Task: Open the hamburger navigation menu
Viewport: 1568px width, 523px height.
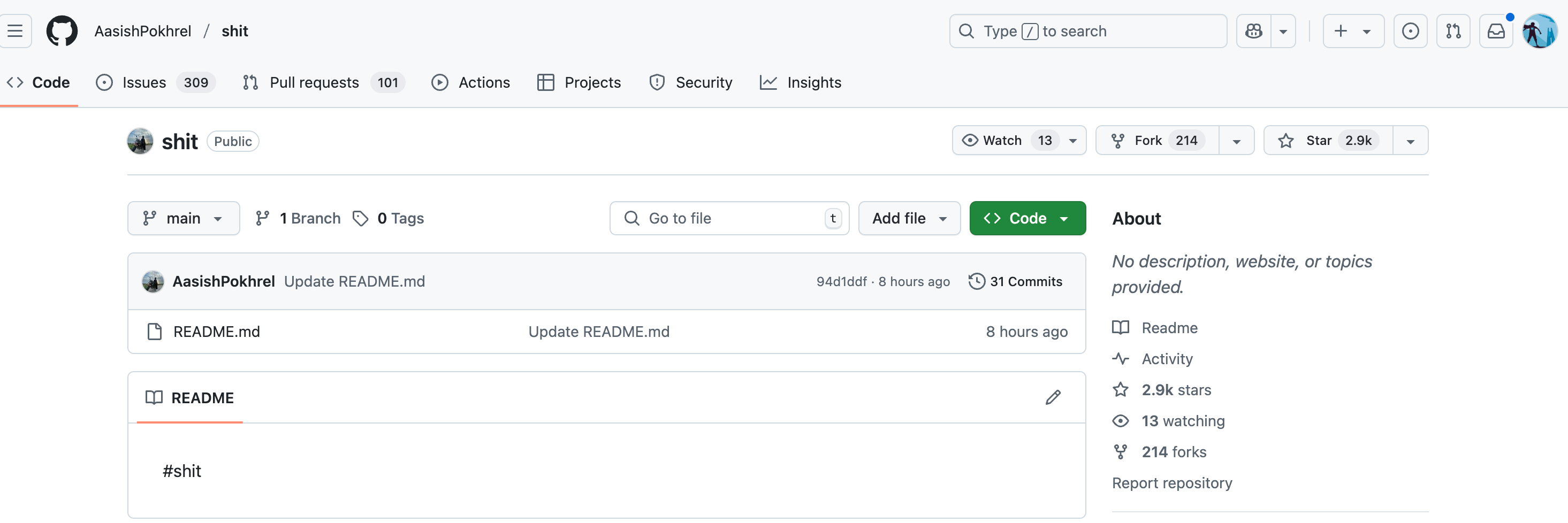Action: tap(15, 31)
